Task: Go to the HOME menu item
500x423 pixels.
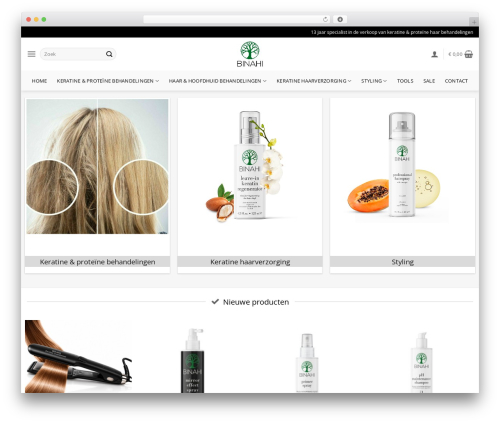Action: (39, 81)
